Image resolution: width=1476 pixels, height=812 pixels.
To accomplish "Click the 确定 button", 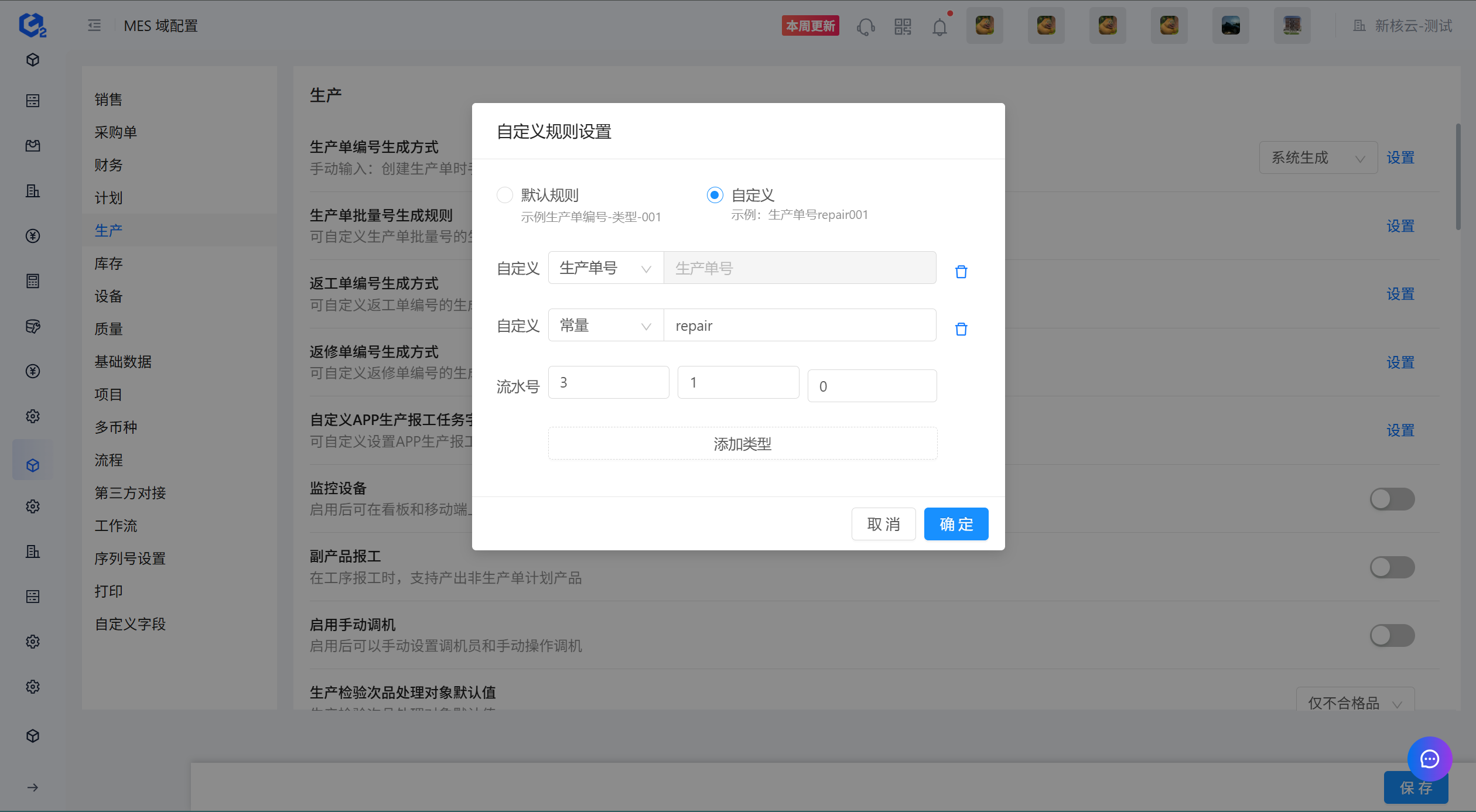I will (x=956, y=524).
